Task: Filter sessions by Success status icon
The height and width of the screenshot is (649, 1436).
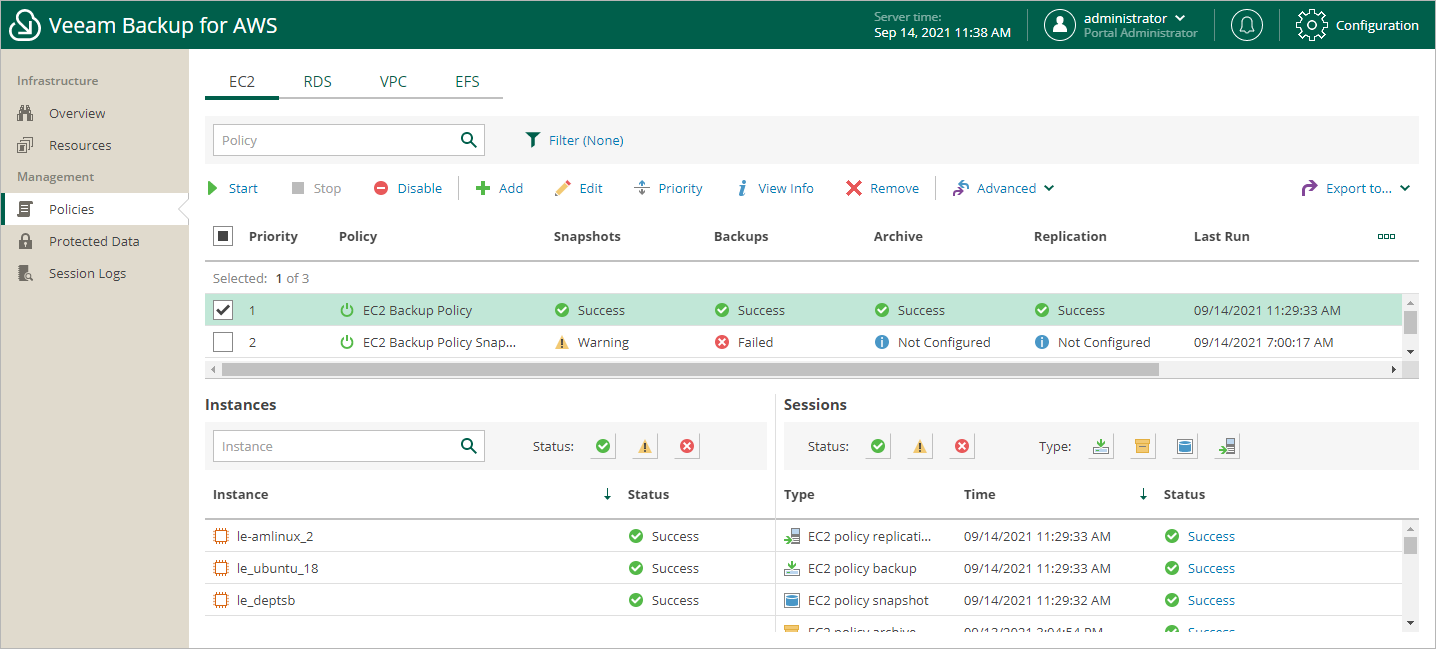Action: pos(878,446)
